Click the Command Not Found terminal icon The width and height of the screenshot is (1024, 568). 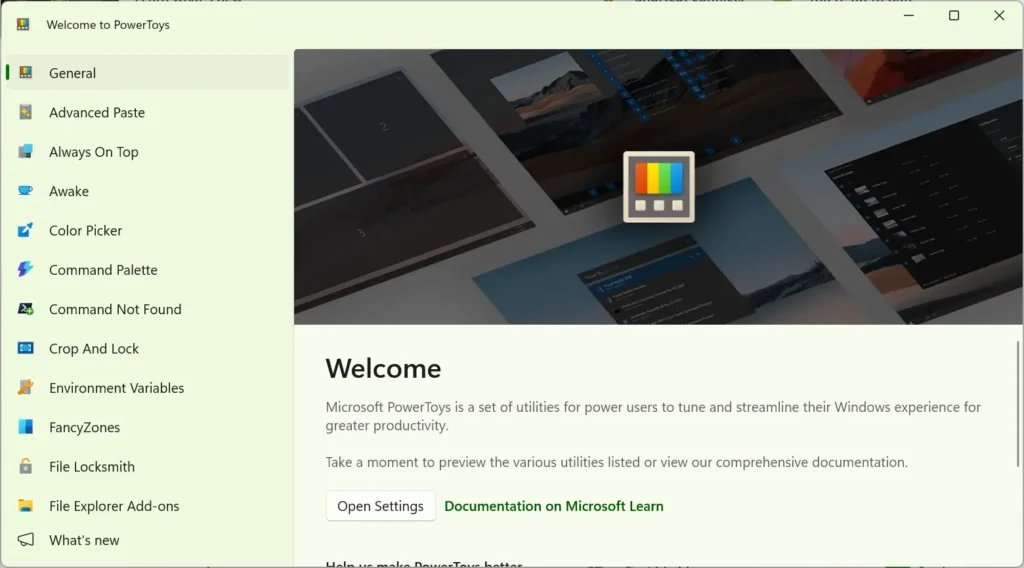(25, 309)
